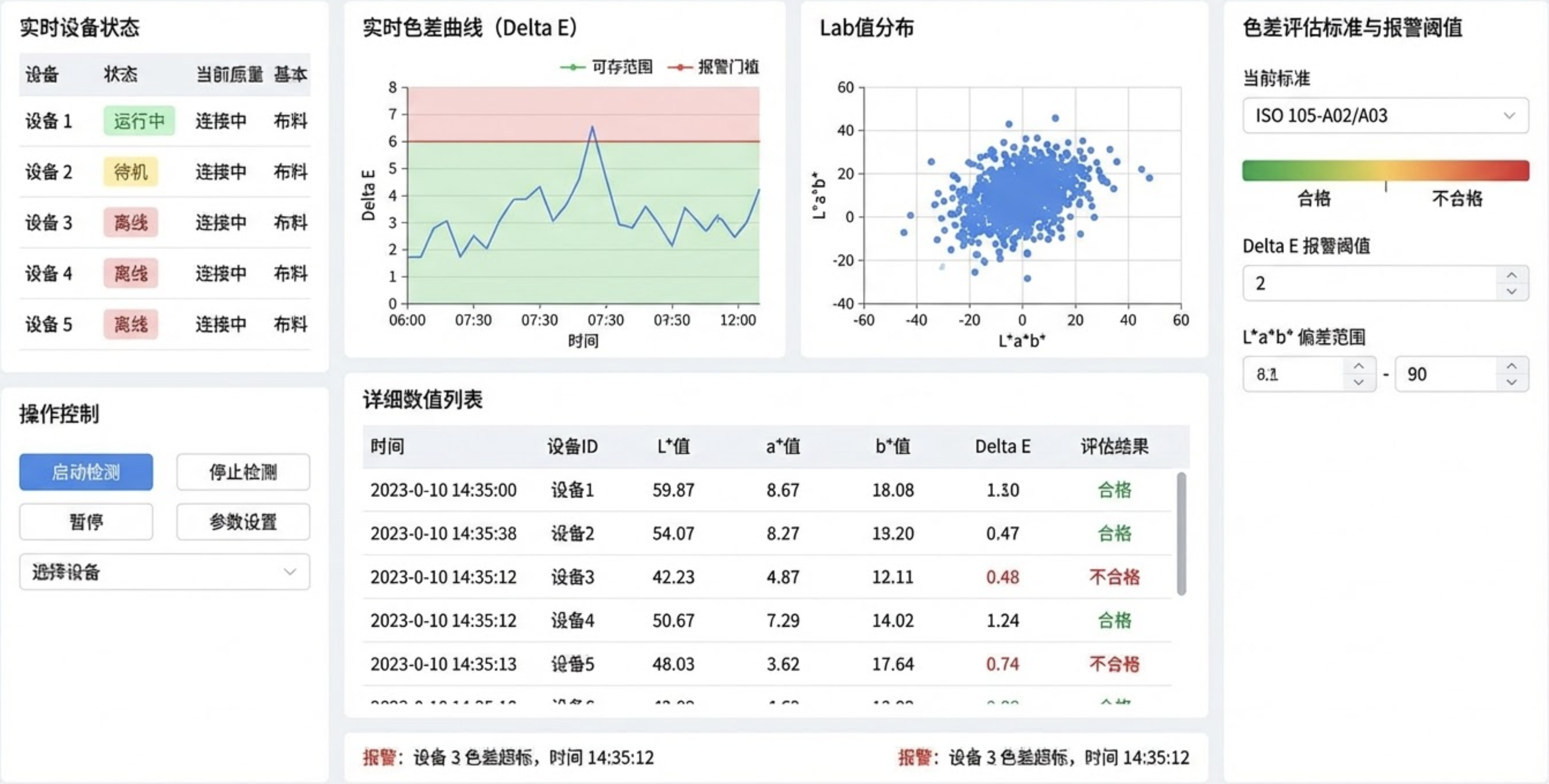Click the detailed value list scrollbar
1549x784 pixels.
click(x=1181, y=533)
